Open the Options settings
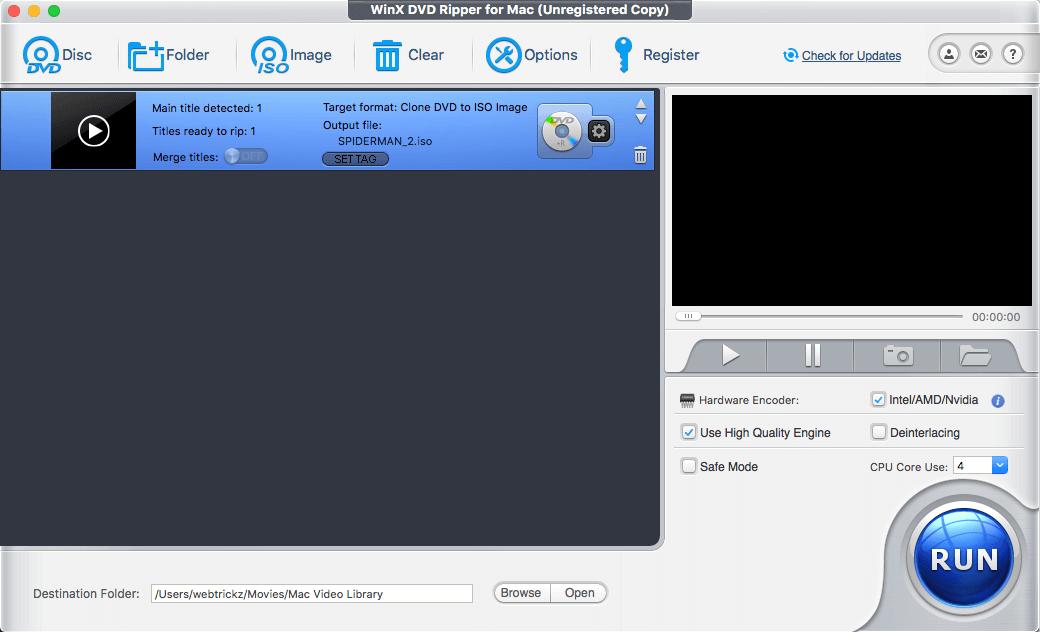Screen dimensions: 1040x632 point(532,55)
